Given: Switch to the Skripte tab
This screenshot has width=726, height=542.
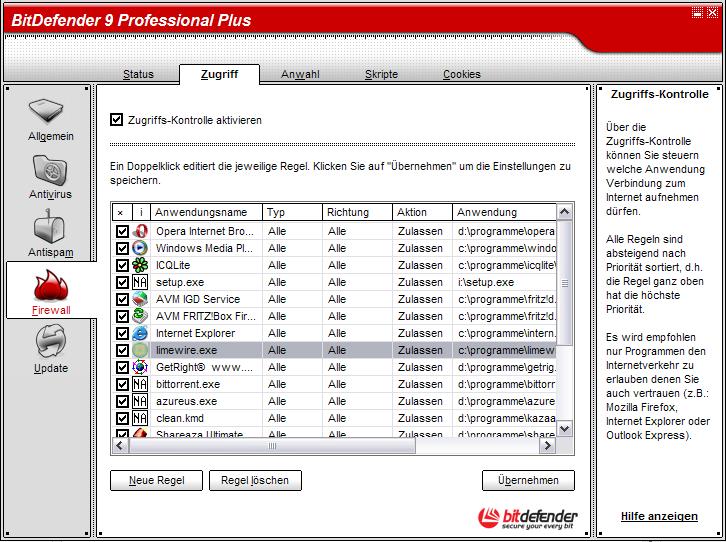Looking at the screenshot, I should pyautogui.click(x=381, y=74).
